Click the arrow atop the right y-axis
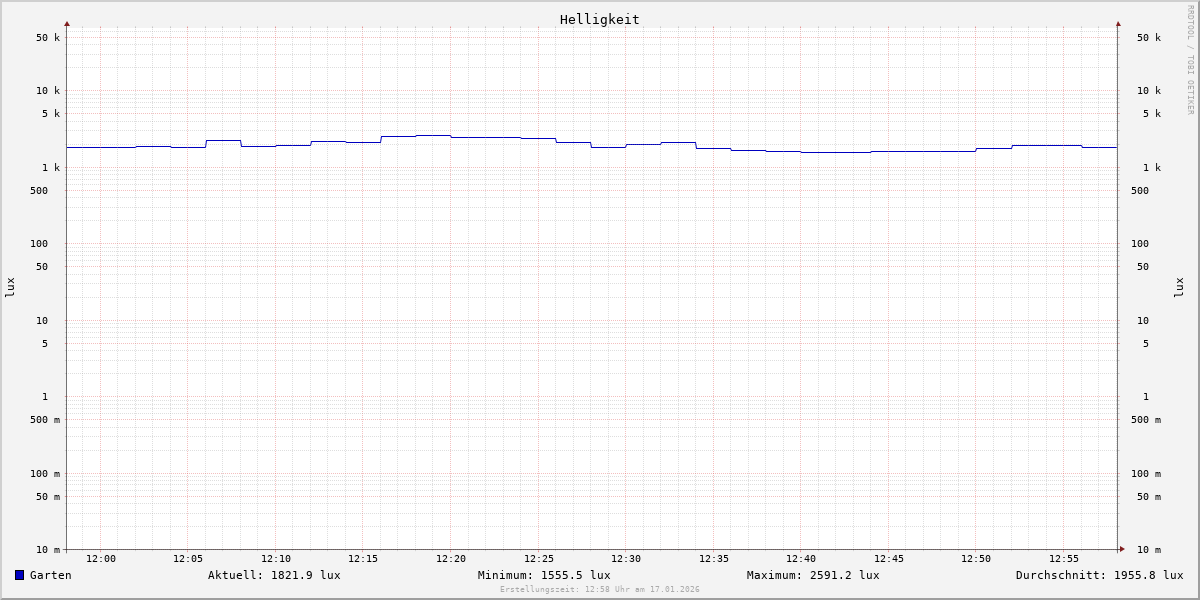This screenshot has width=1200, height=600. point(1118,23)
